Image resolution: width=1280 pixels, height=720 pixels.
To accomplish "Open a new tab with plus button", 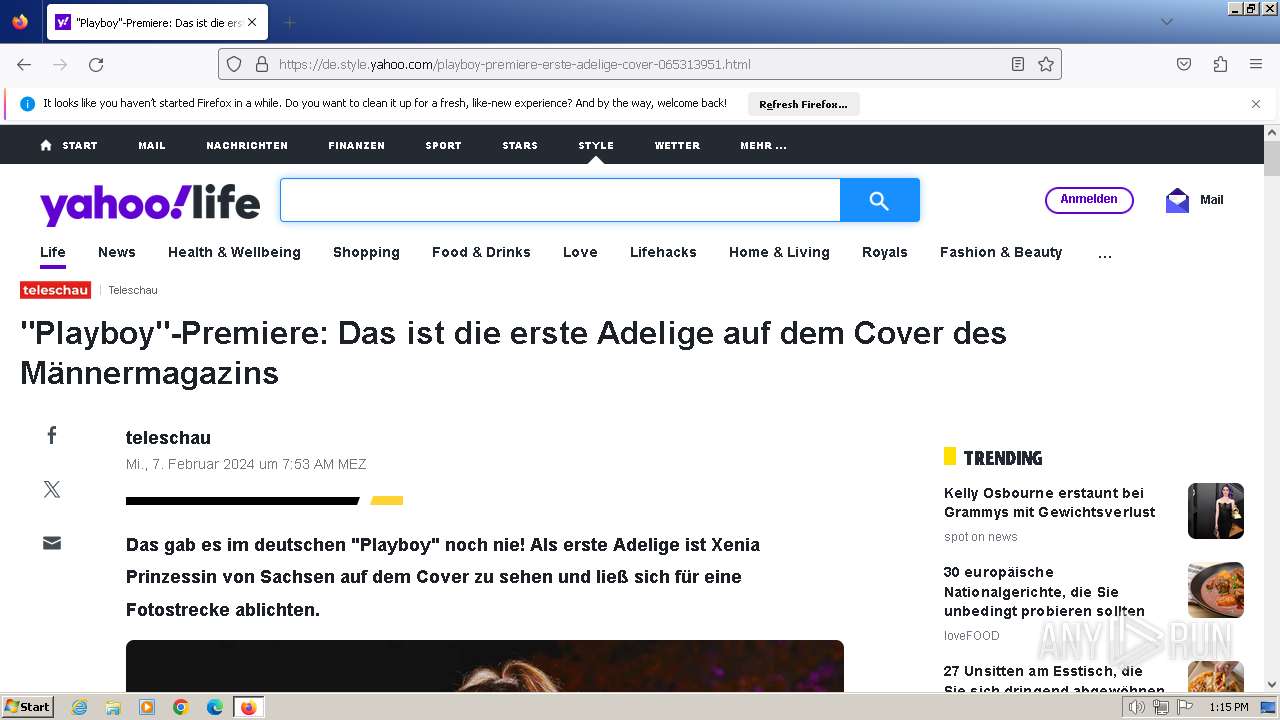I will tap(289, 22).
